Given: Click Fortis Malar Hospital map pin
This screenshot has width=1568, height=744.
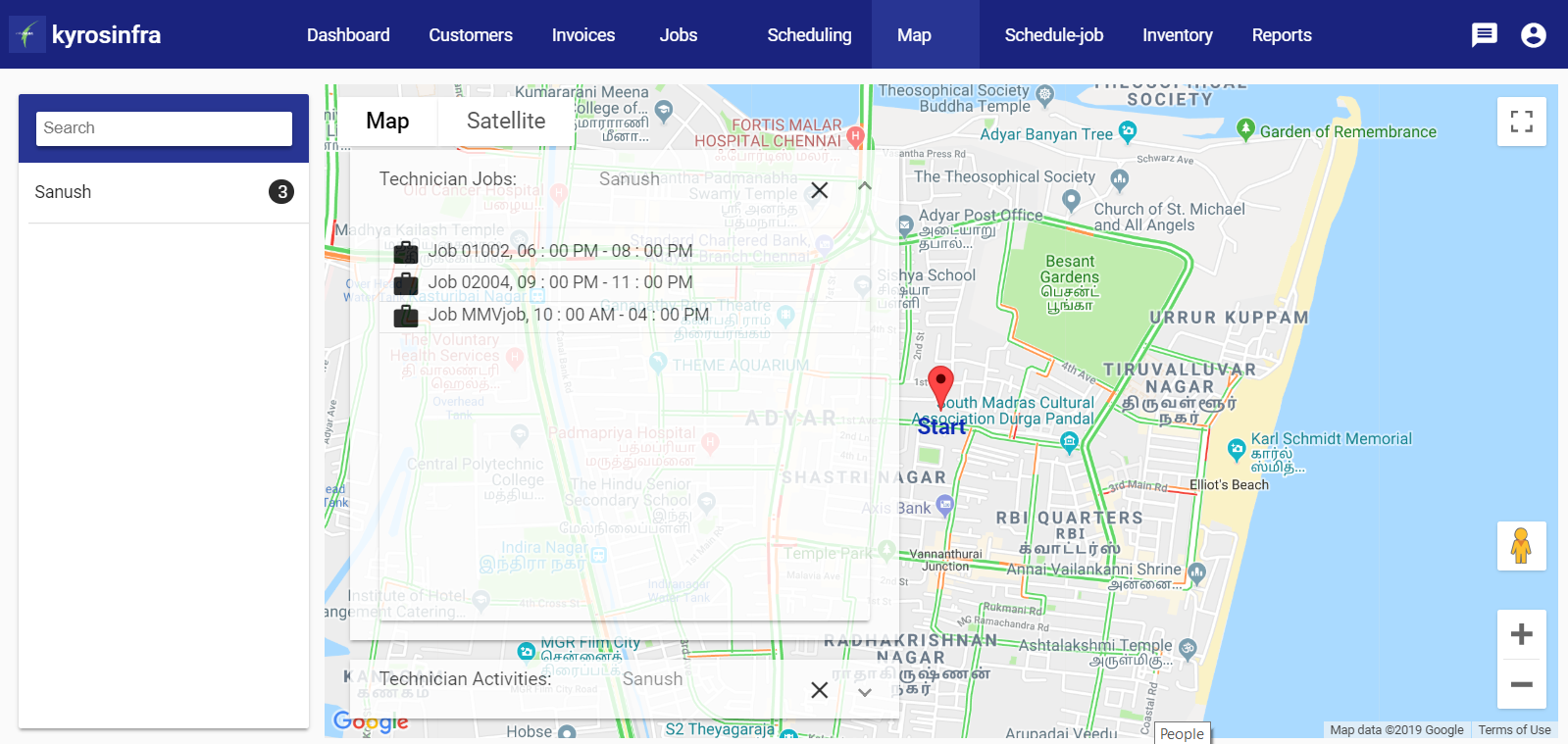Looking at the screenshot, I should (x=855, y=135).
